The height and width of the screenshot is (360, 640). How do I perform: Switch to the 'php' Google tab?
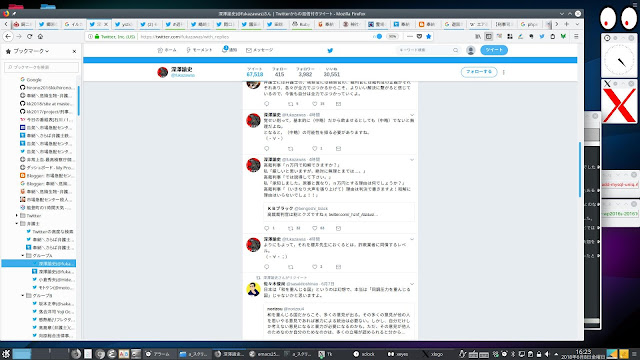[x=529, y=24]
